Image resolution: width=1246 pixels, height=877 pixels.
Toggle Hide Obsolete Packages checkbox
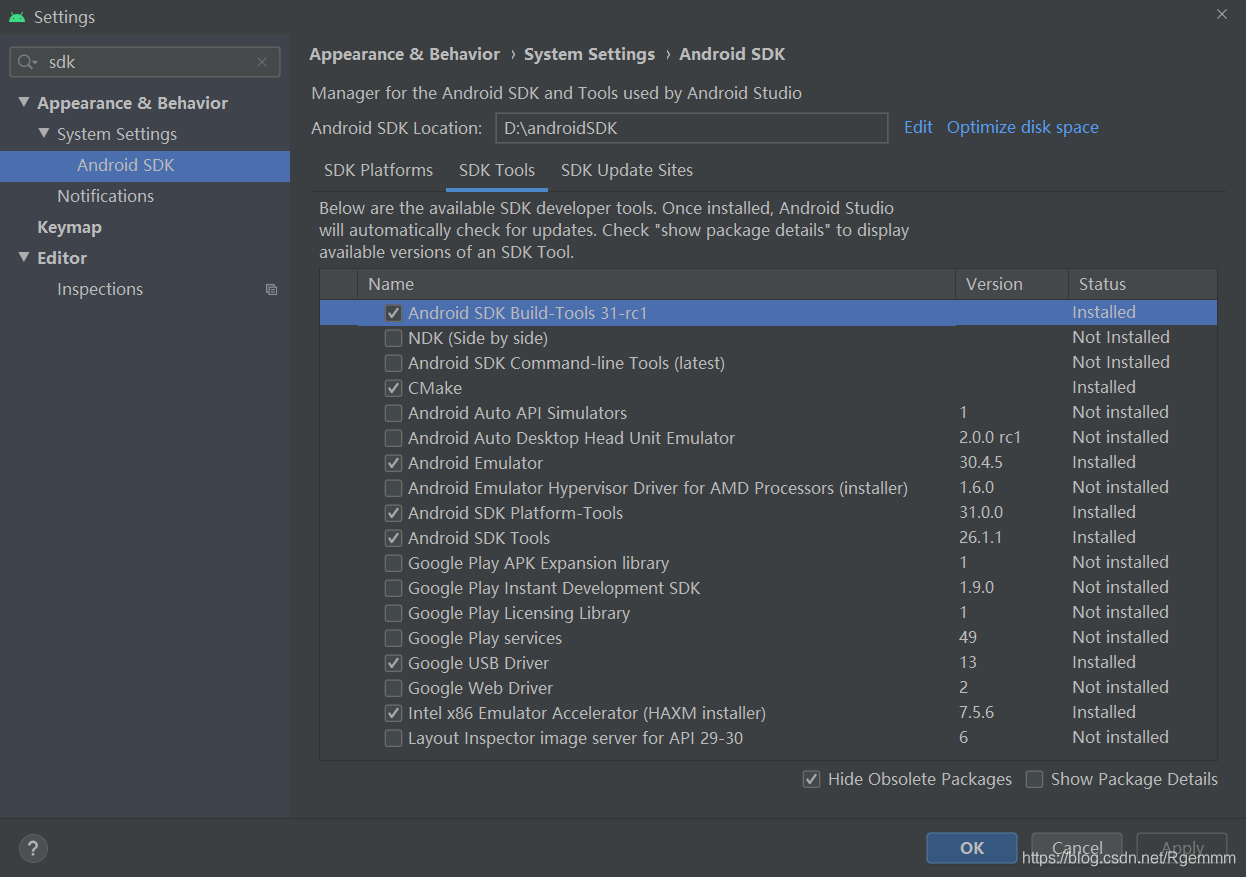[x=812, y=779]
